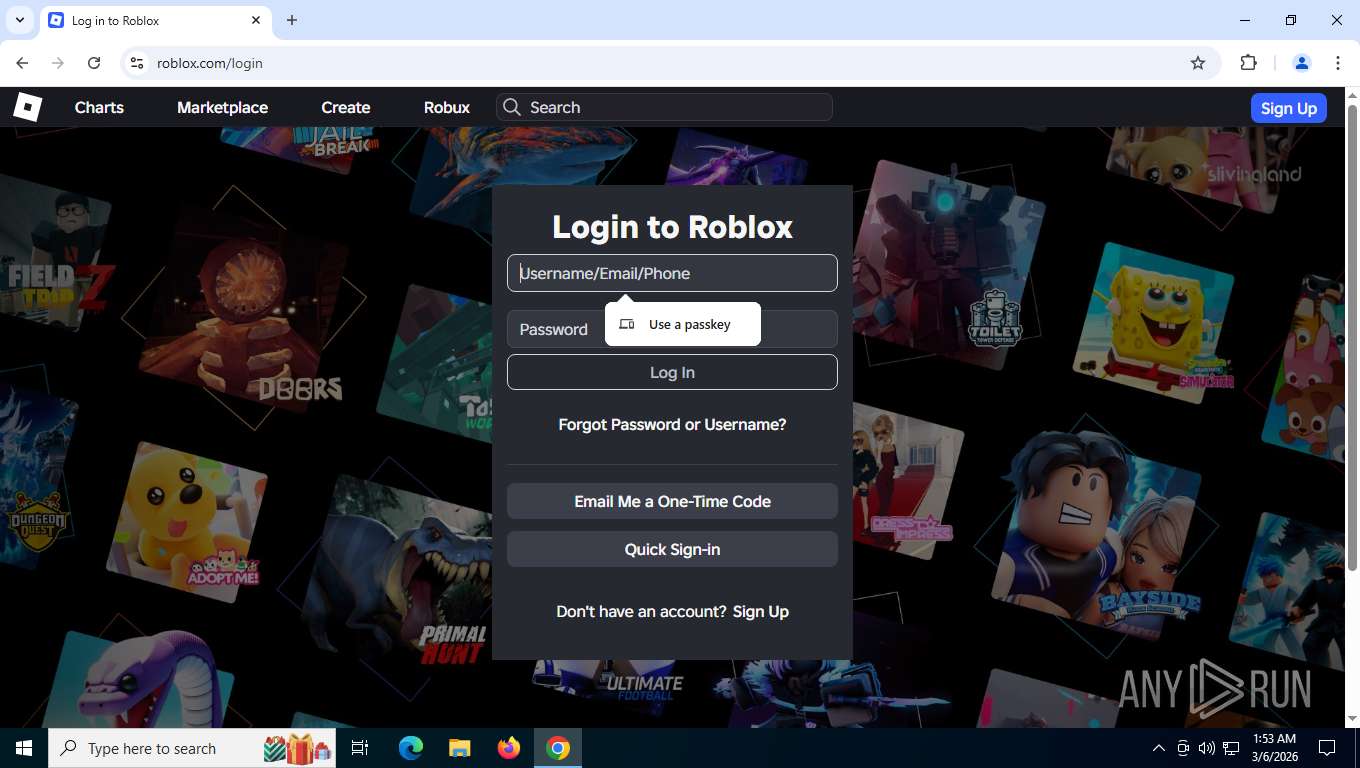Image resolution: width=1360 pixels, height=768 pixels.
Task: Open network status tray icon
Action: (1231, 748)
